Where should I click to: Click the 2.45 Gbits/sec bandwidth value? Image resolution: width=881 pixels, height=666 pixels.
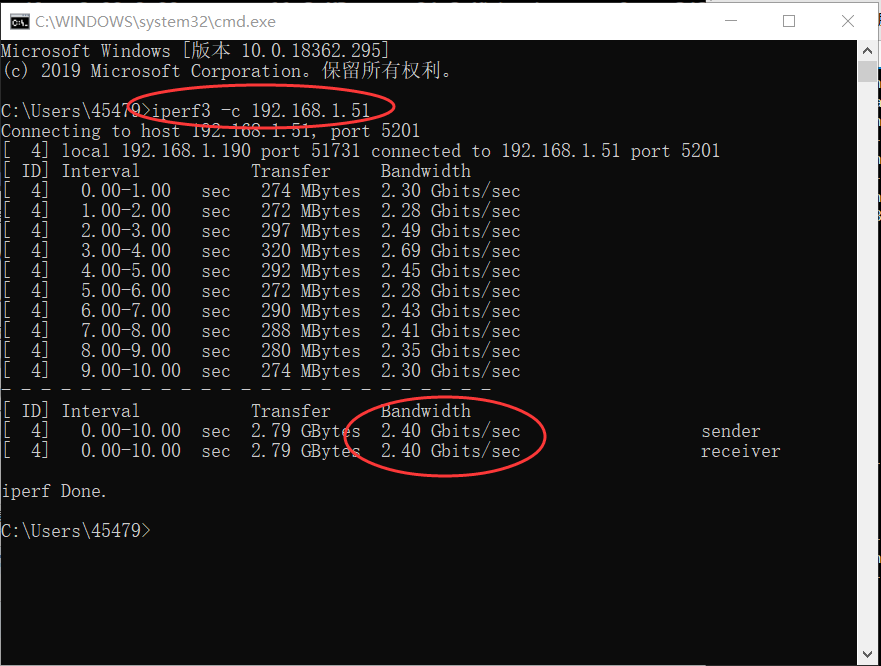(x=451, y=271)
